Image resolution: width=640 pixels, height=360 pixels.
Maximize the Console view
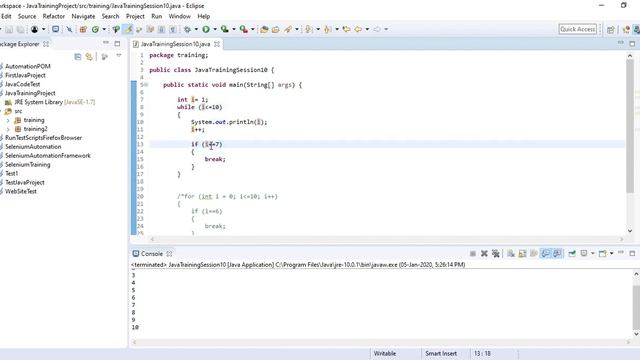pyautogui.click(x=632, y=253)
